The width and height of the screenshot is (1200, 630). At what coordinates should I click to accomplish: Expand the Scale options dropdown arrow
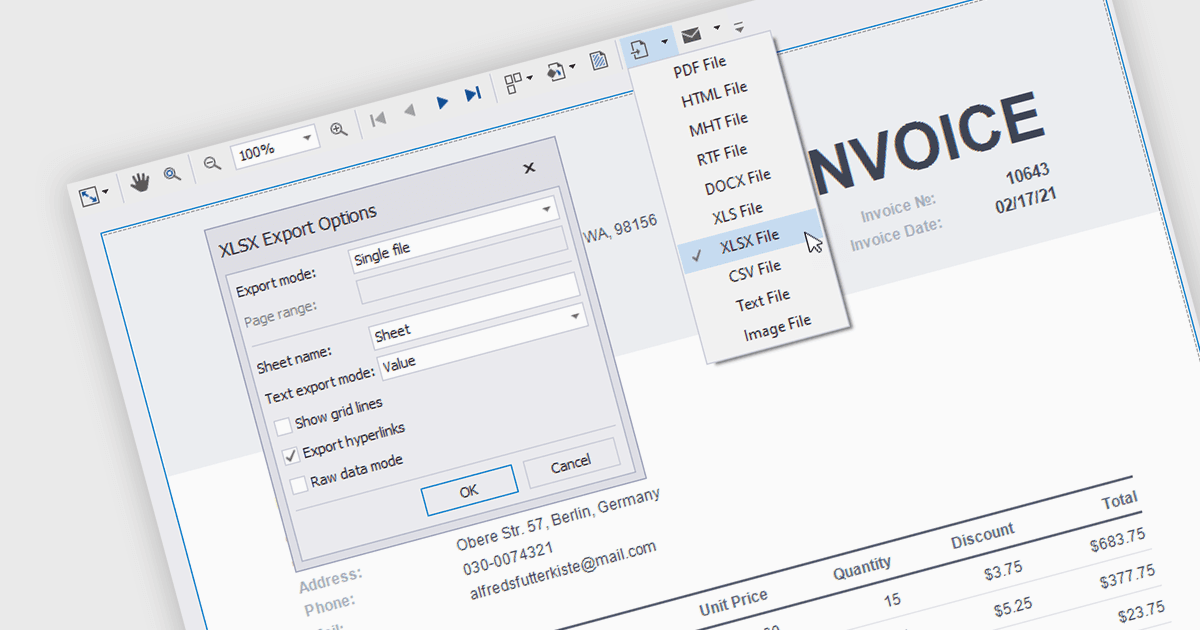106,190
